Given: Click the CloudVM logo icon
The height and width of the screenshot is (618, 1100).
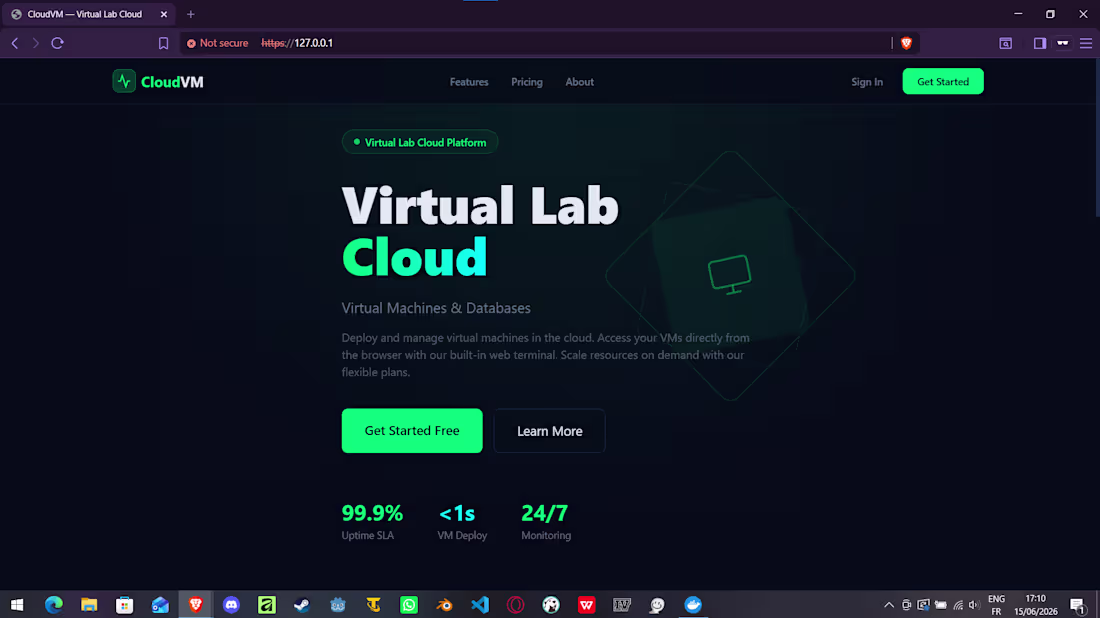Looking at the screenshot, I should [124, 81].
